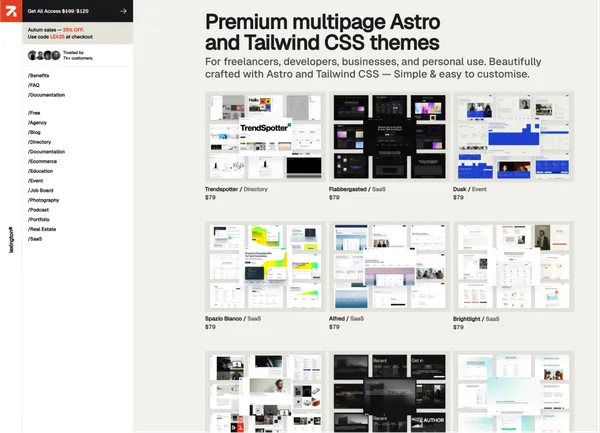This screenshot has height=433, width=600.
Task: Choose the /Real Estate category
Action: pyautogui.click(x=45, y=230)
